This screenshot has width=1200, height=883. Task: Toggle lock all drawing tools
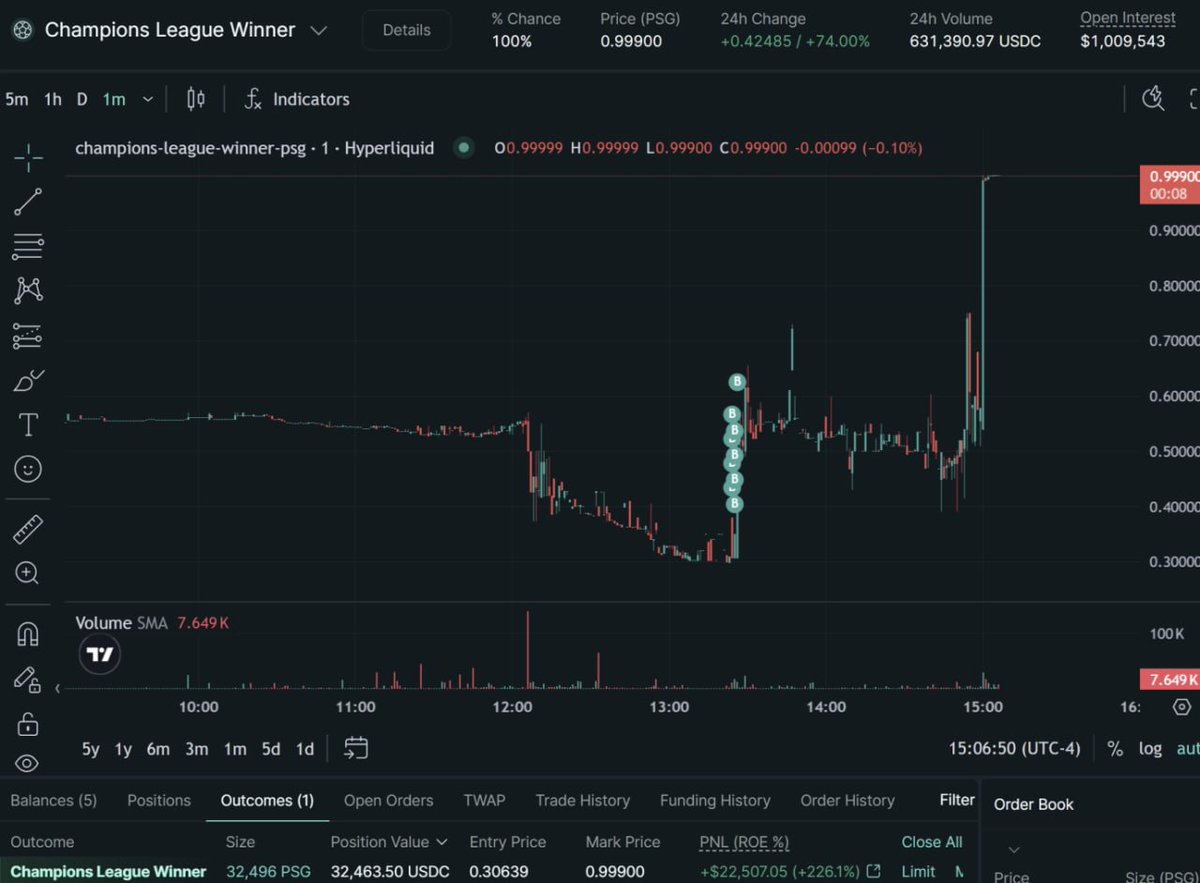[x=28, y=723]
